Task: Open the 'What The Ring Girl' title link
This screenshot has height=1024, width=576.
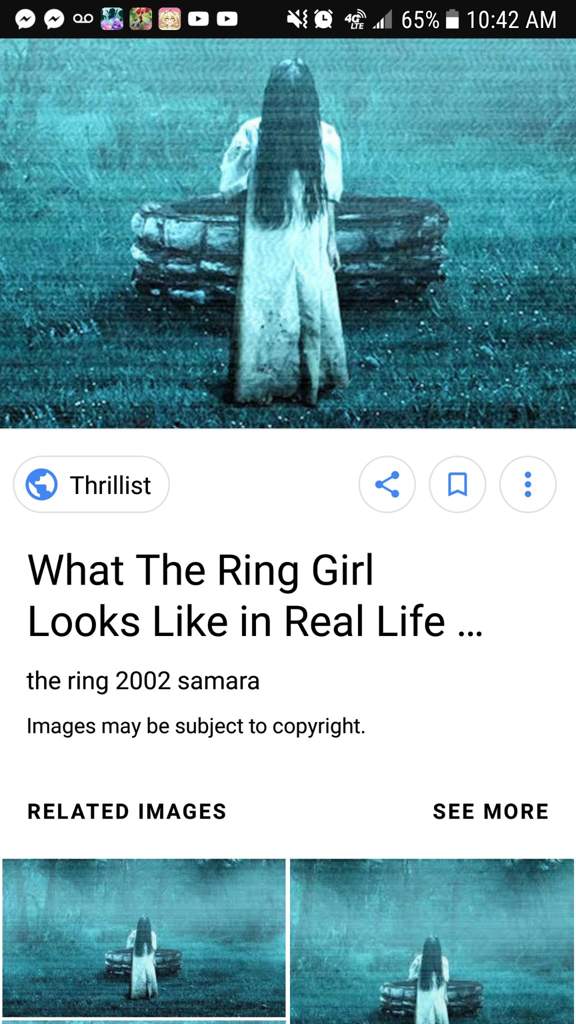Action: pos(255,596)
